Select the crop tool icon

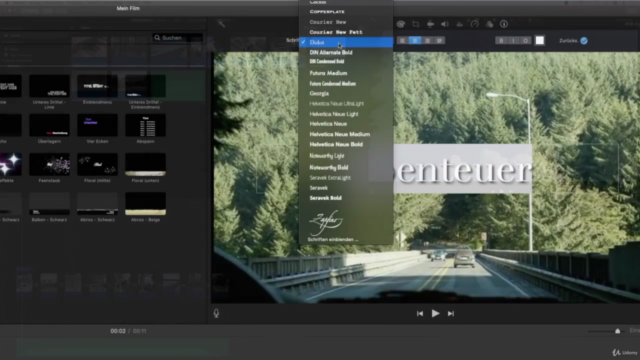[416, 24]
